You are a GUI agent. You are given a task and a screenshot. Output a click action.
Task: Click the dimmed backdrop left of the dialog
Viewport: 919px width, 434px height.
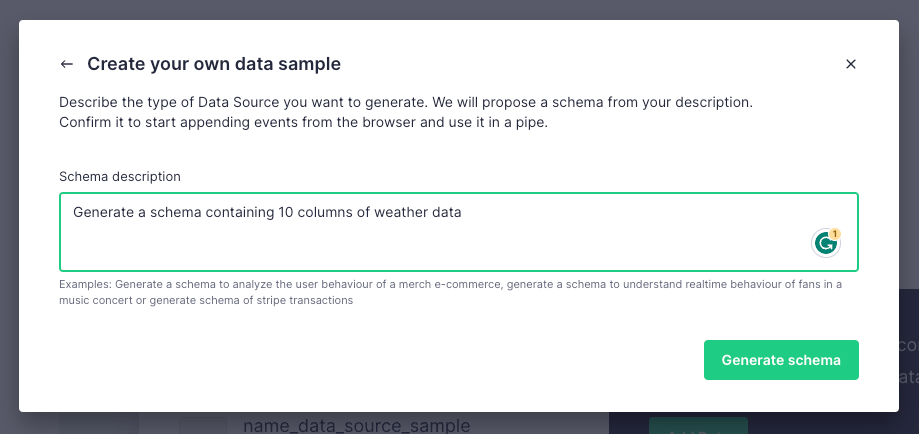9,220
